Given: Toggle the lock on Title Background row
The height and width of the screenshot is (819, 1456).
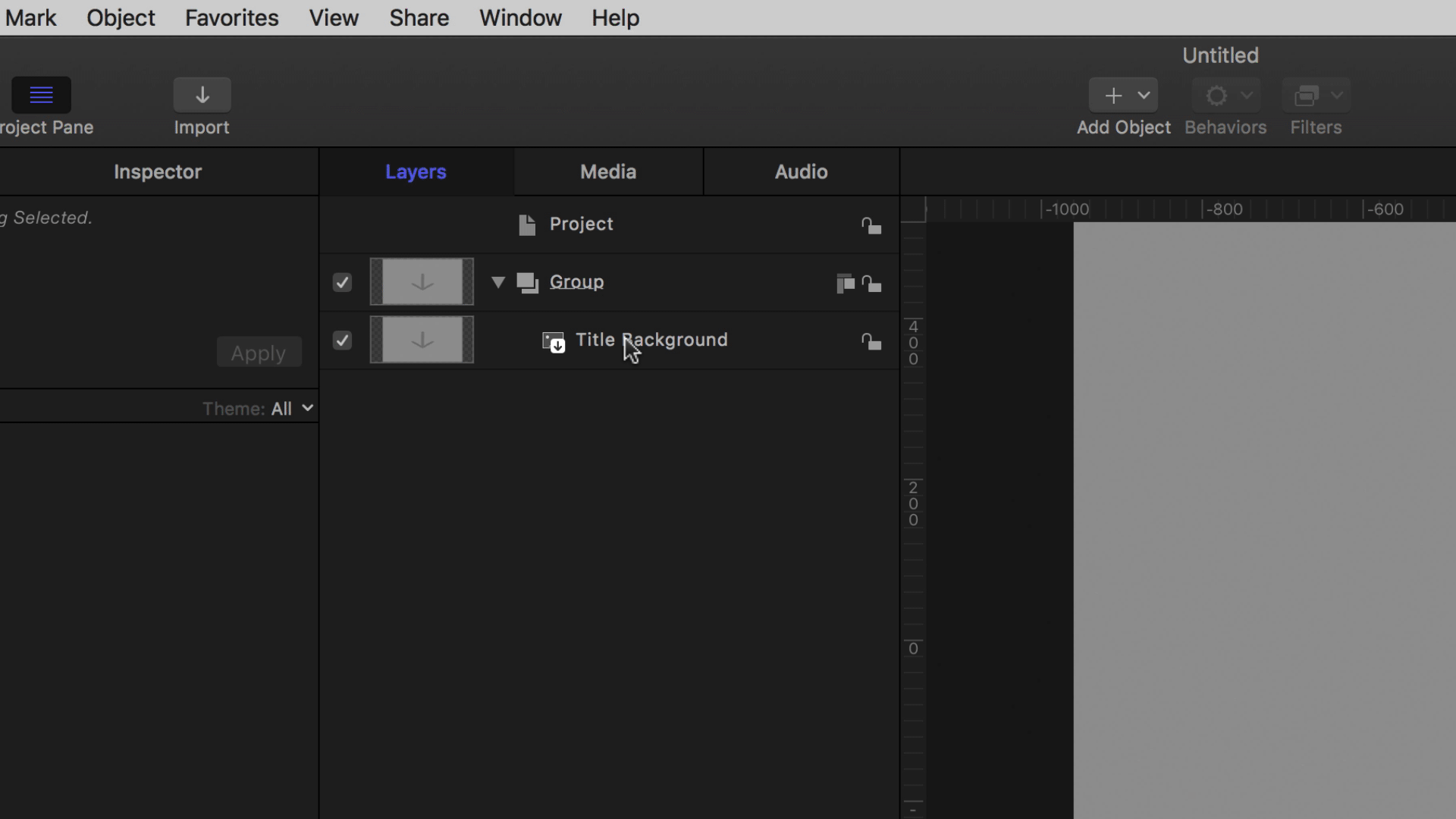Looking at the screenshot, I should click(x=871, y=341).
